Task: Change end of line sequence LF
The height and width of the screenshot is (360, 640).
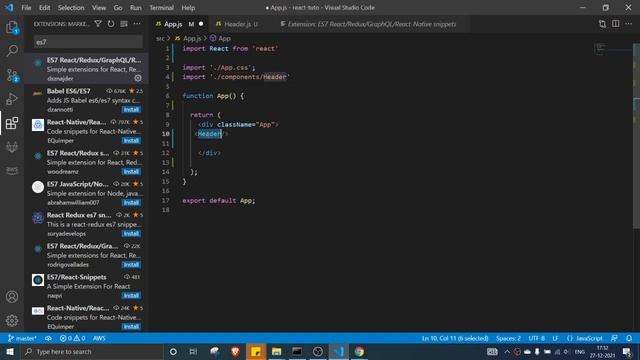Action: coord(555,338)
